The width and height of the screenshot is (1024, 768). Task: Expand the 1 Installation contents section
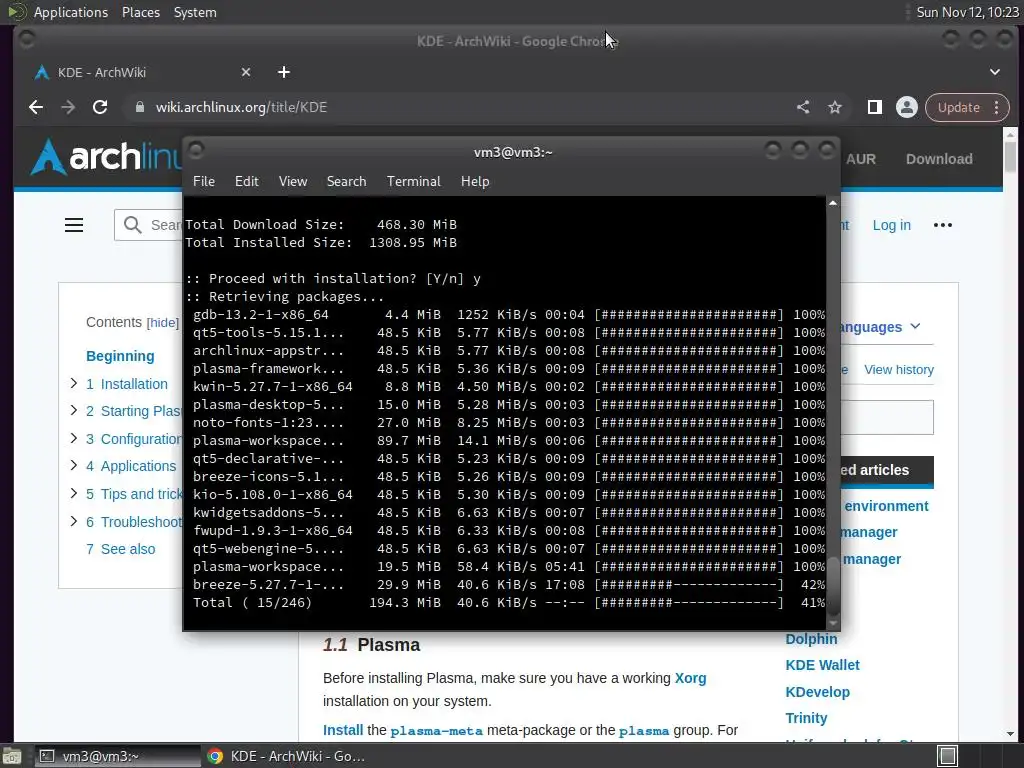pos(74,383)
